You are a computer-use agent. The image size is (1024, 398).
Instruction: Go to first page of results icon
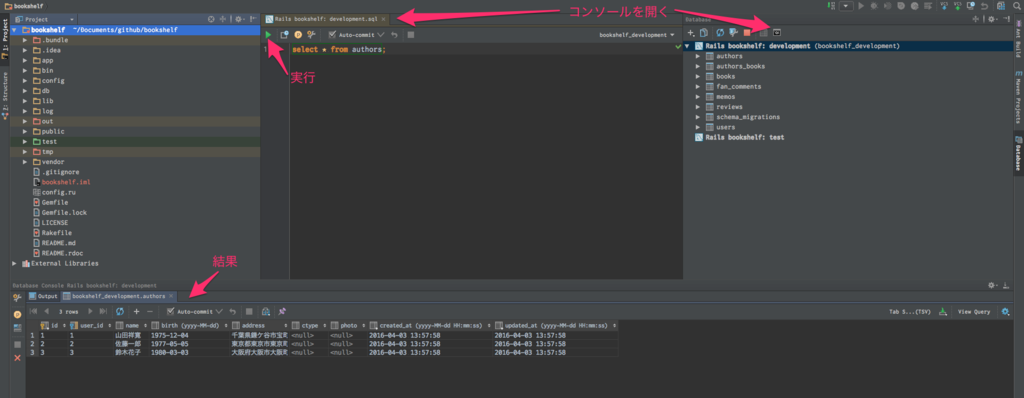(x=33, y=312)
